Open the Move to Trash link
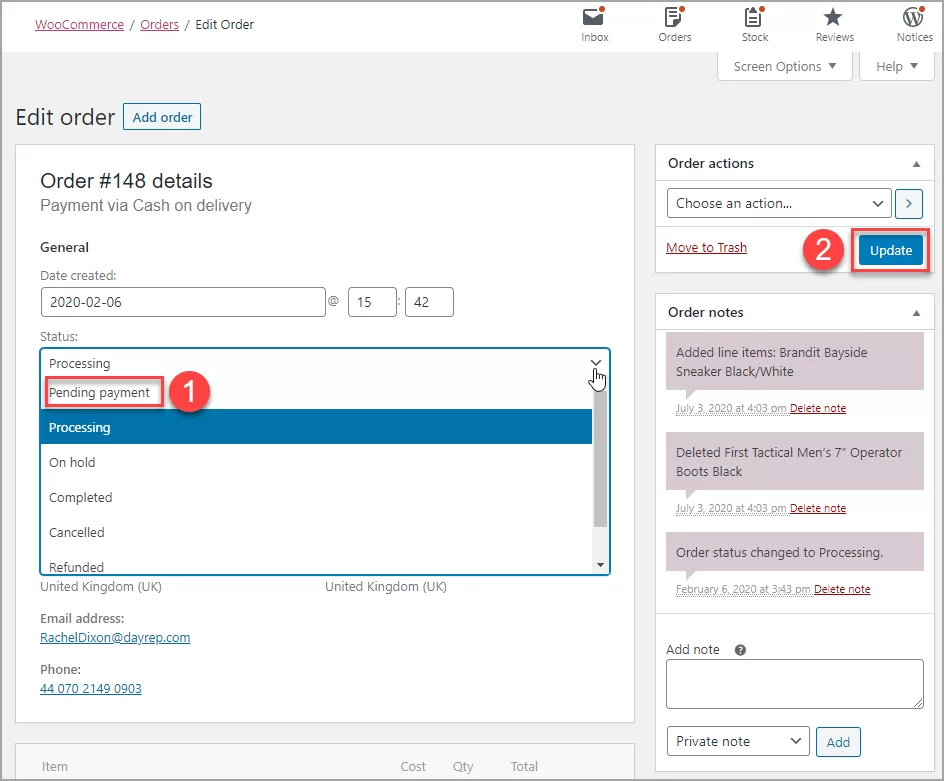 706,249
